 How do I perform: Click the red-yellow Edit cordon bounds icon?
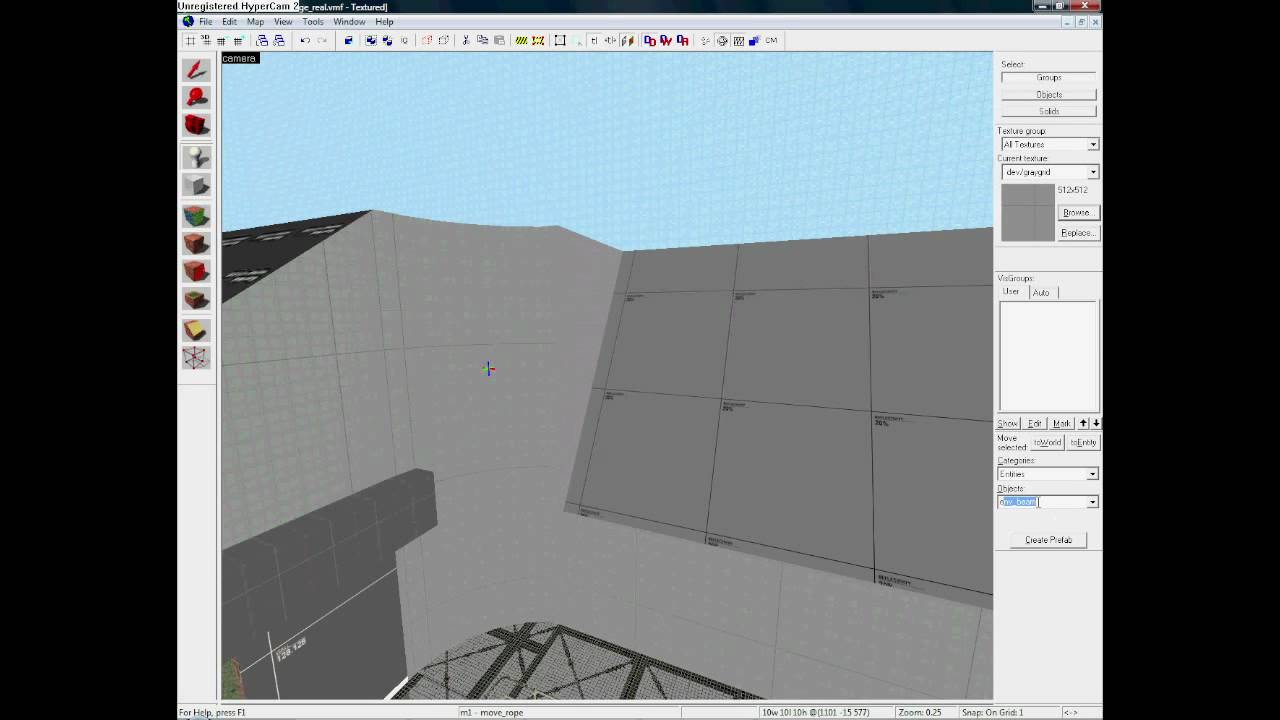(x=537, y=40)
